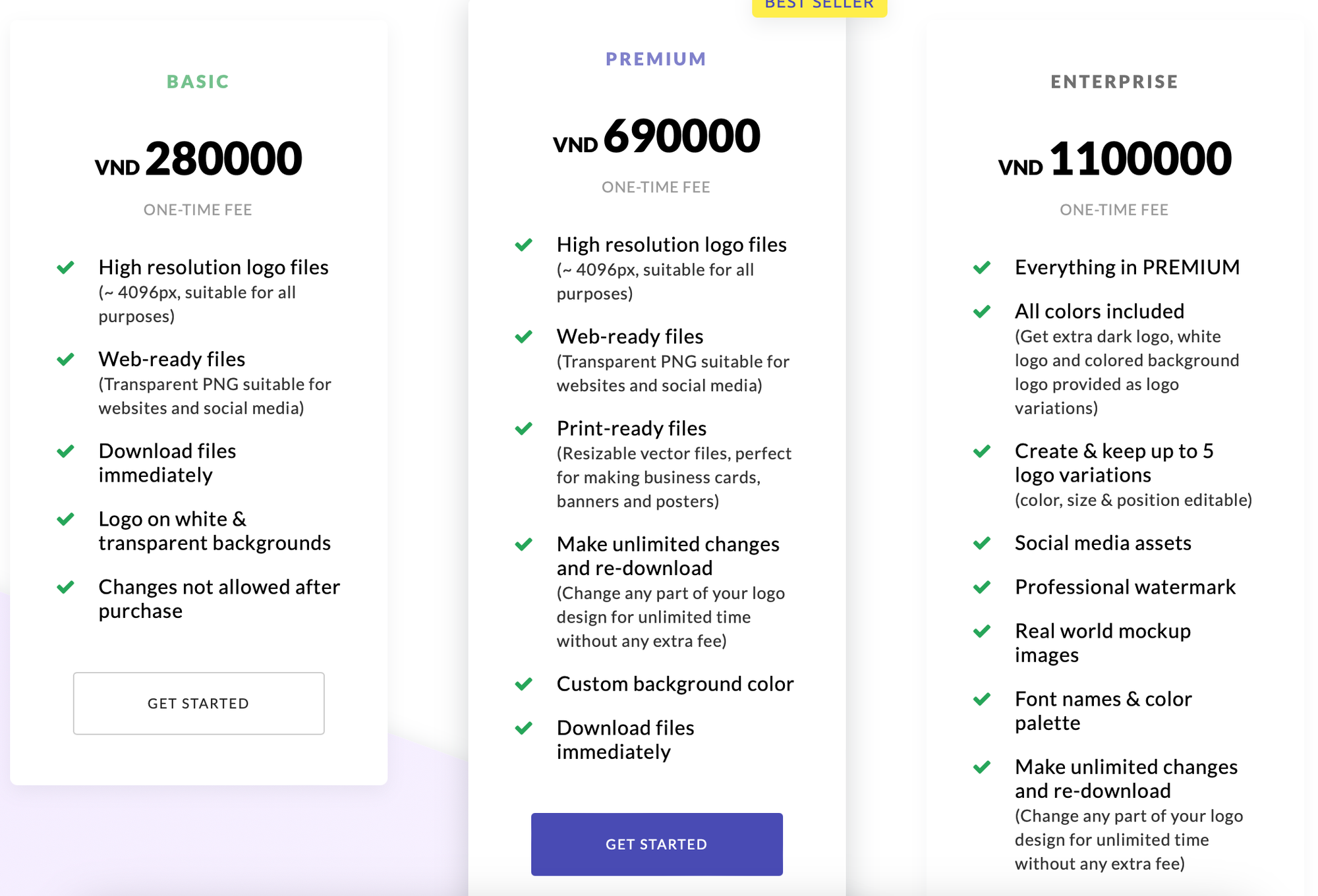Click checkmark next to Changes not allowed after purchase

[x=65, y=587]
